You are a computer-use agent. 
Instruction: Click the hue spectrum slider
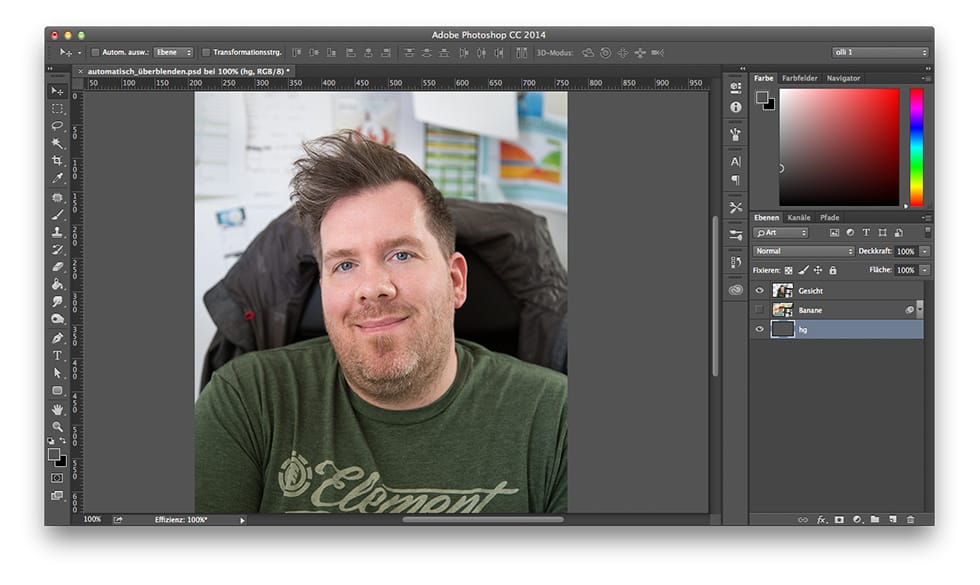pos(916,148)
